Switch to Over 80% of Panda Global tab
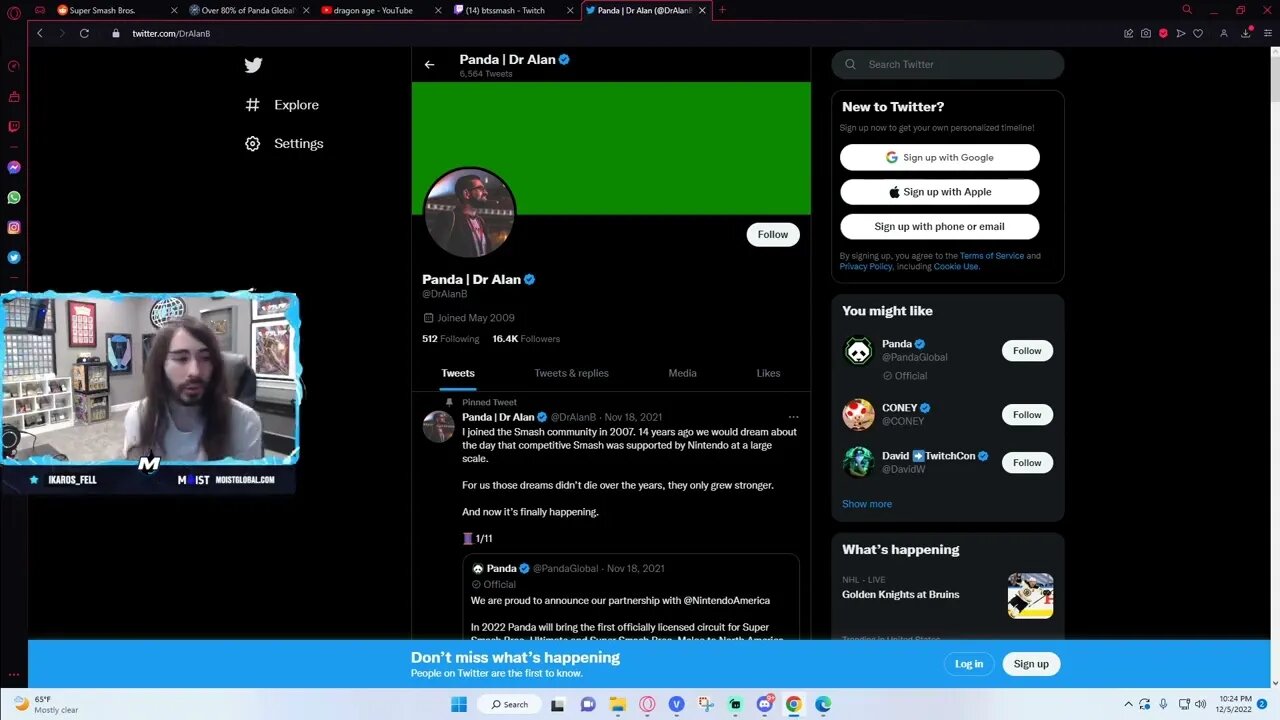Viewport: 1280px width, 720px height. point(249,10)
